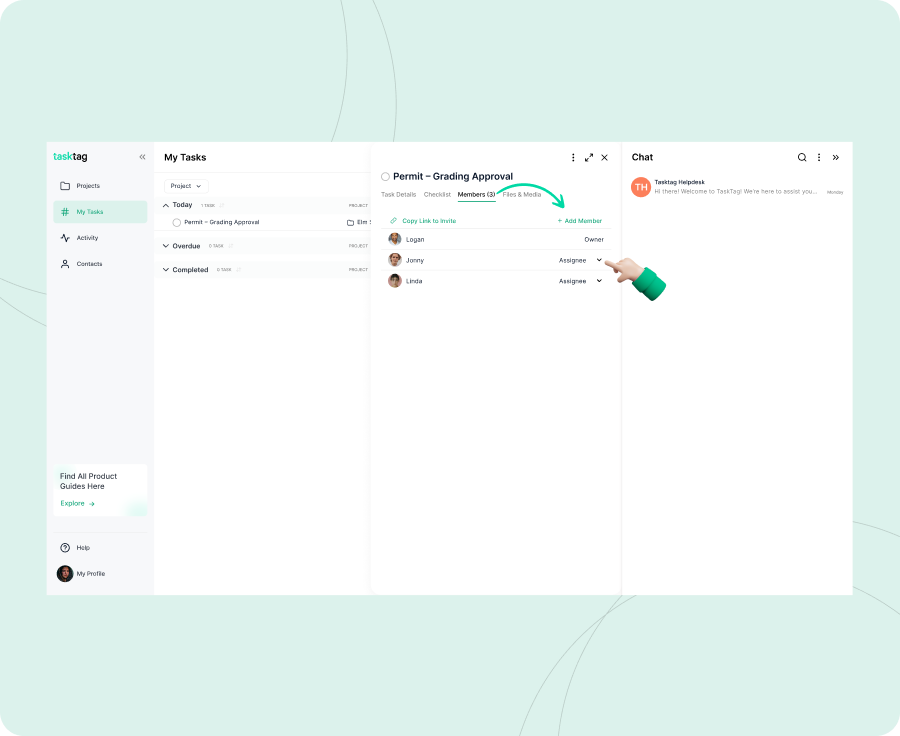Open the three-dot menu in the task panel

pyautogui.click(x=573, y=157)
